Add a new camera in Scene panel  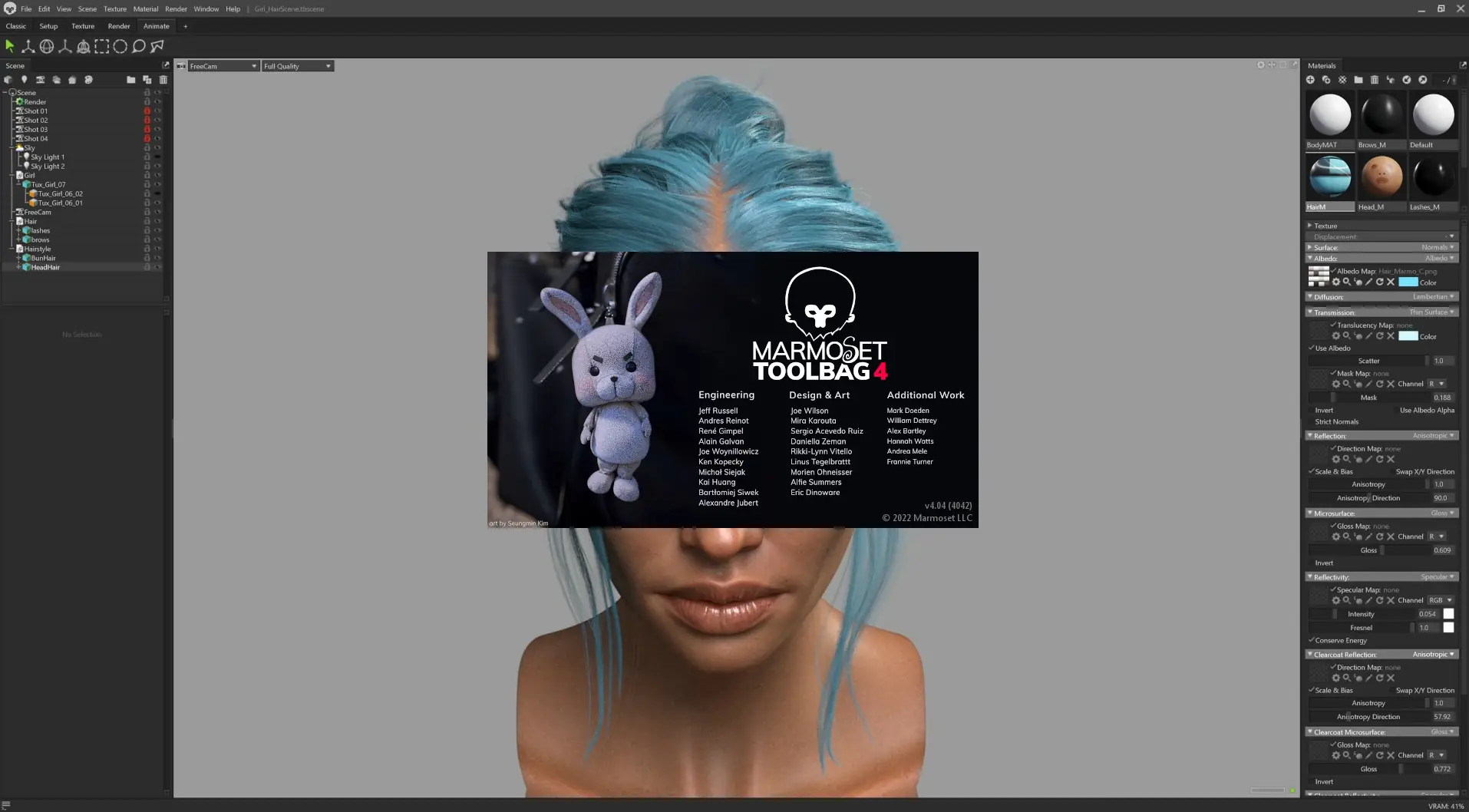(41, 79)
